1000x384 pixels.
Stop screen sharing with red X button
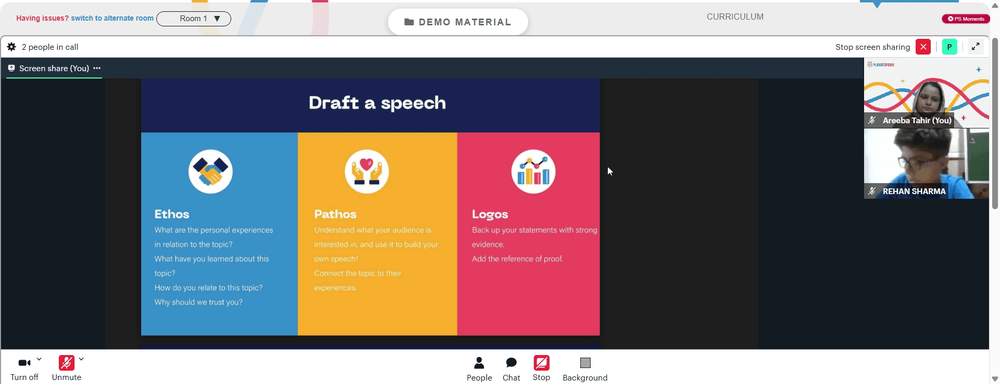tap(923, 47)
